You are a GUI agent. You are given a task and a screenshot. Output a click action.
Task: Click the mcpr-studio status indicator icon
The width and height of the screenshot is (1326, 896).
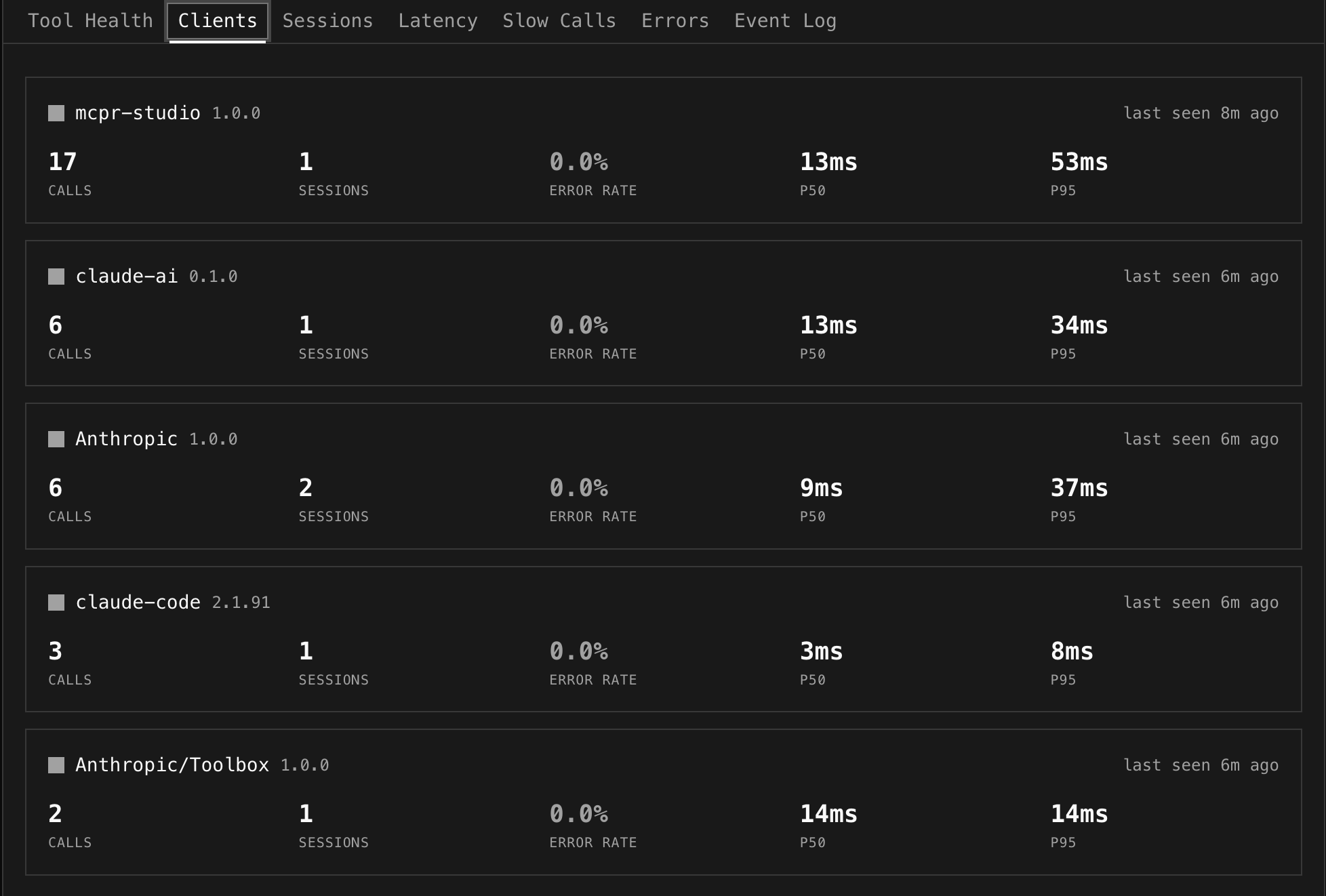pos(56,113)
